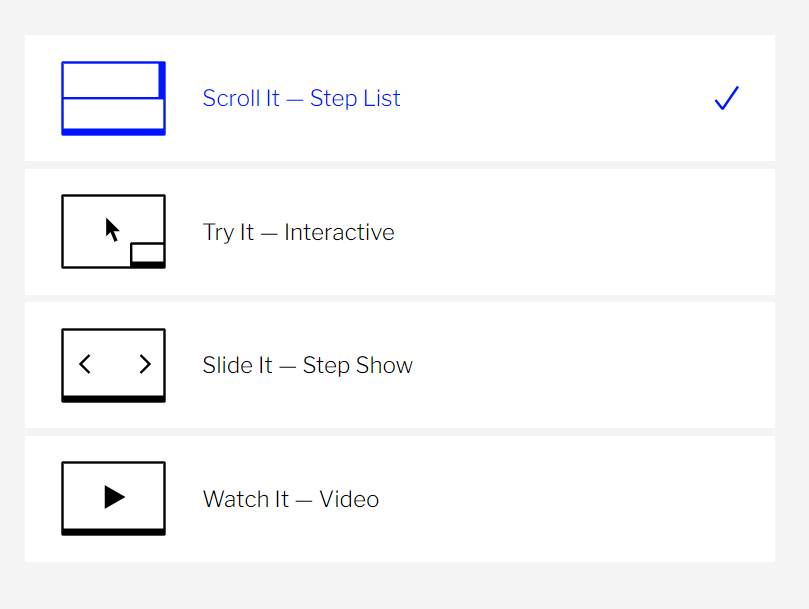Click the highlighted blue step list thumbnail

113,97
